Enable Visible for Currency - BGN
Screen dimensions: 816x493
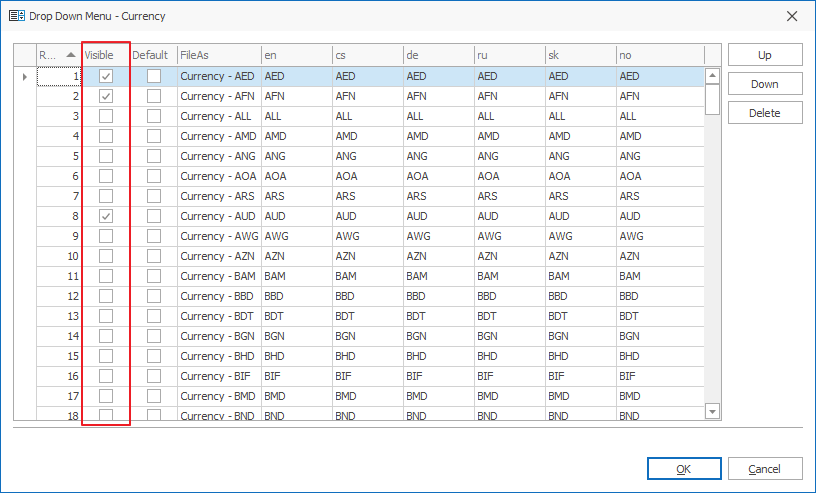point(106,336)
